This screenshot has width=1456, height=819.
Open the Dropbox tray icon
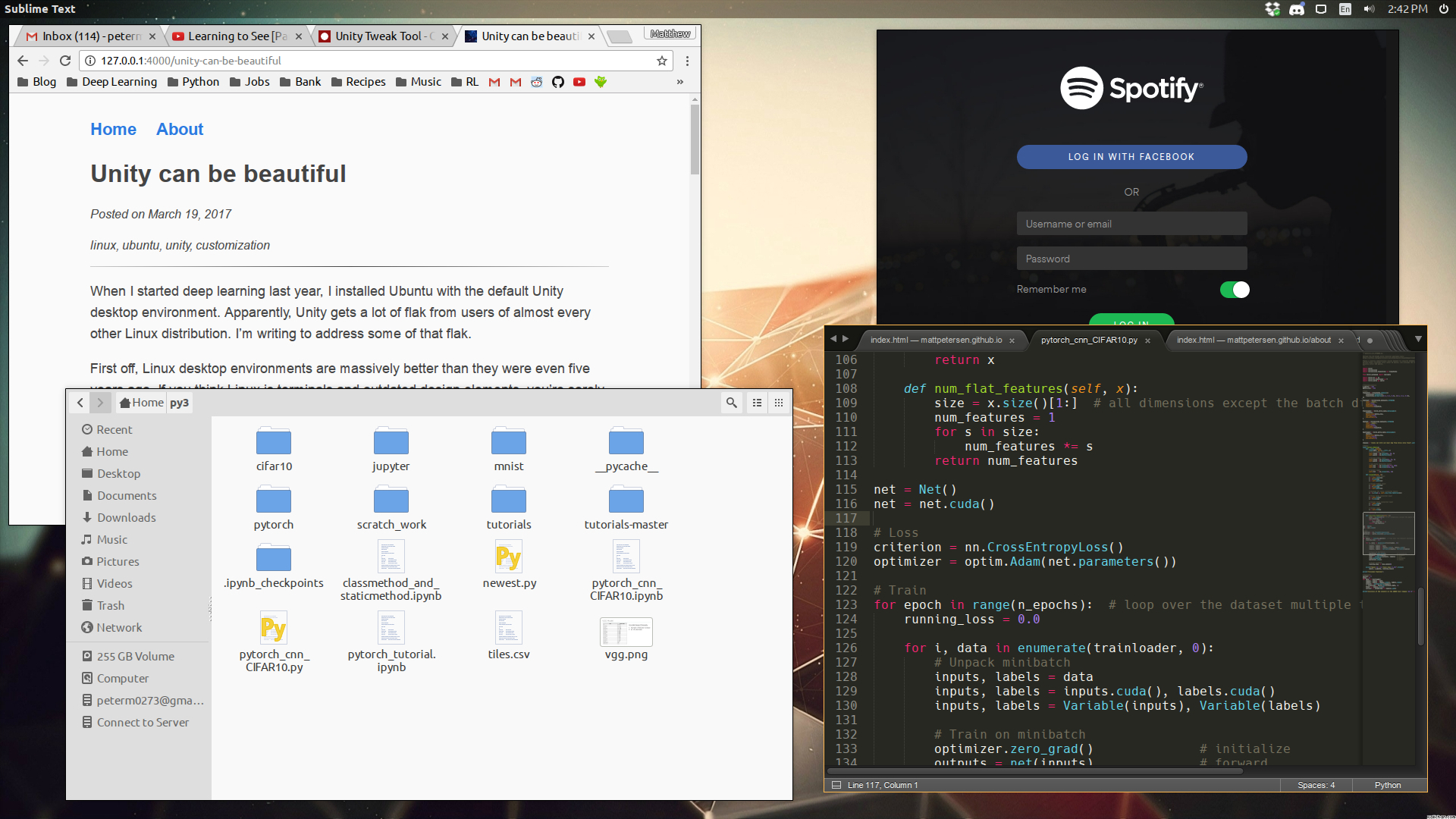coord(1273,9)
